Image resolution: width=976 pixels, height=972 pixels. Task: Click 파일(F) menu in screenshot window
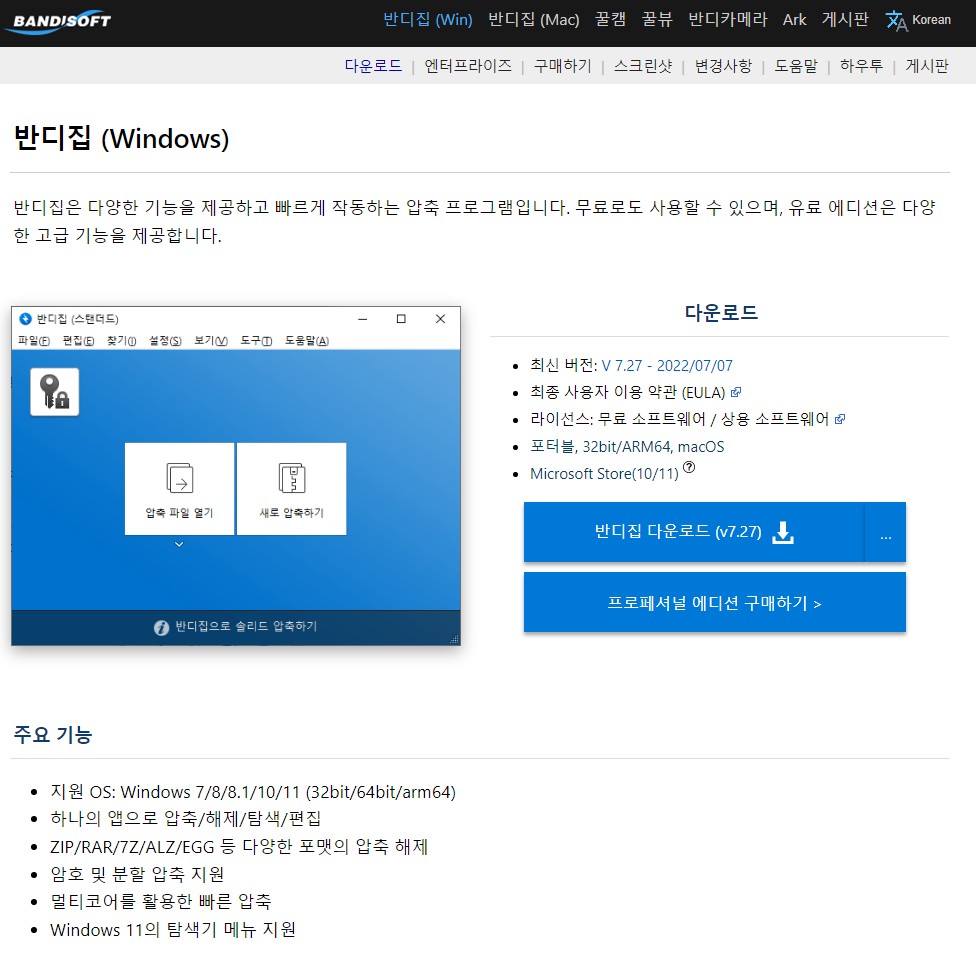34,340
